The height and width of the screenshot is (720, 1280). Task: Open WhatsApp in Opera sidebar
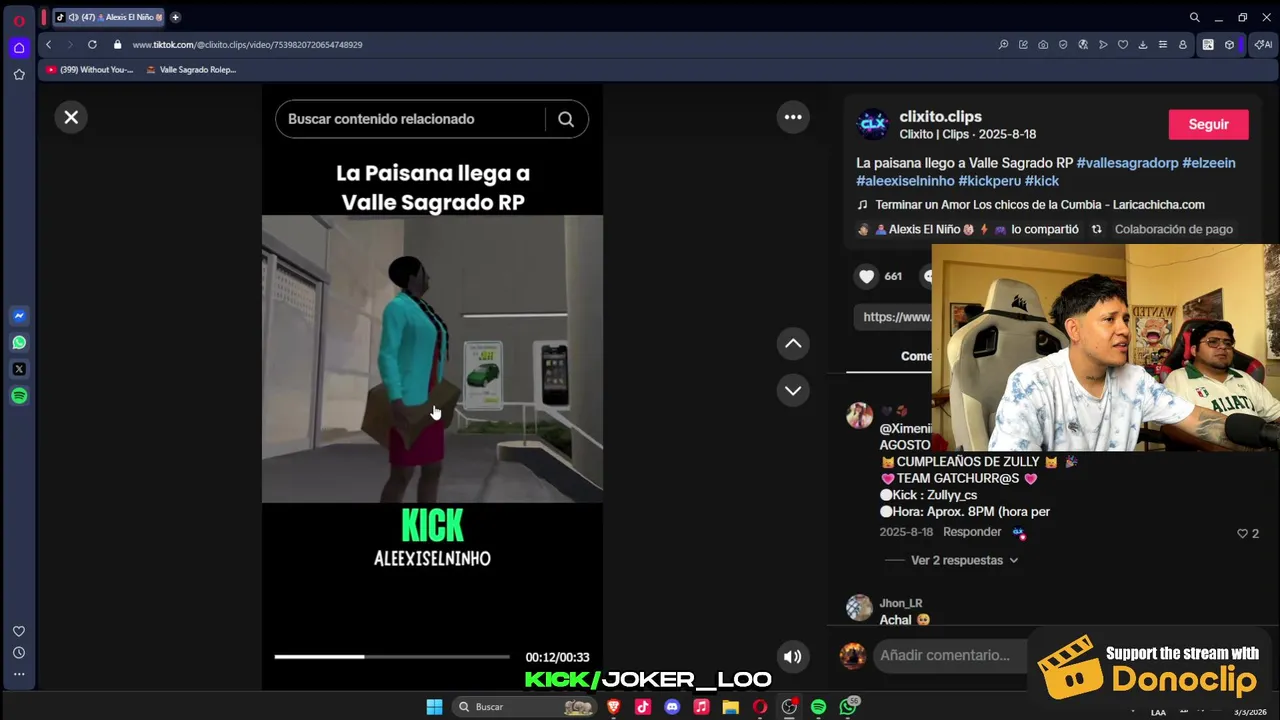pos(19,343)
